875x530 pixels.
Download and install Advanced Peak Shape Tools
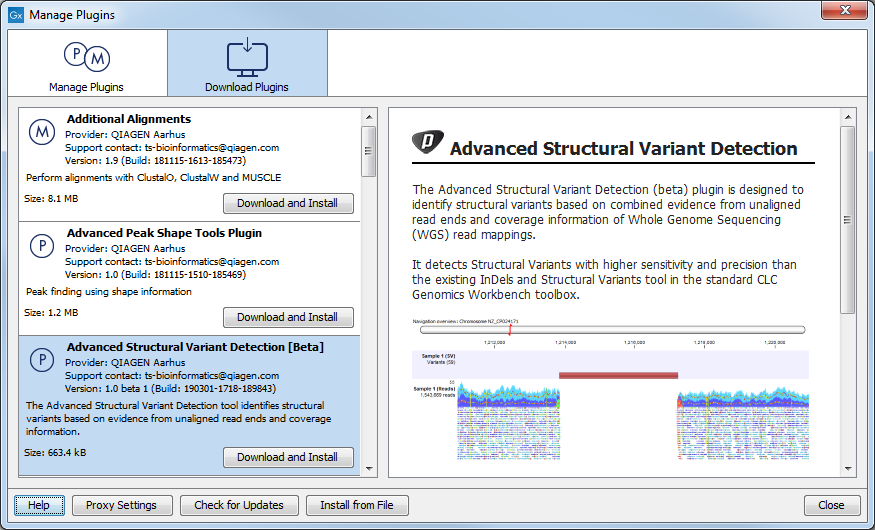pyautogui.click(x=288, y=317)
